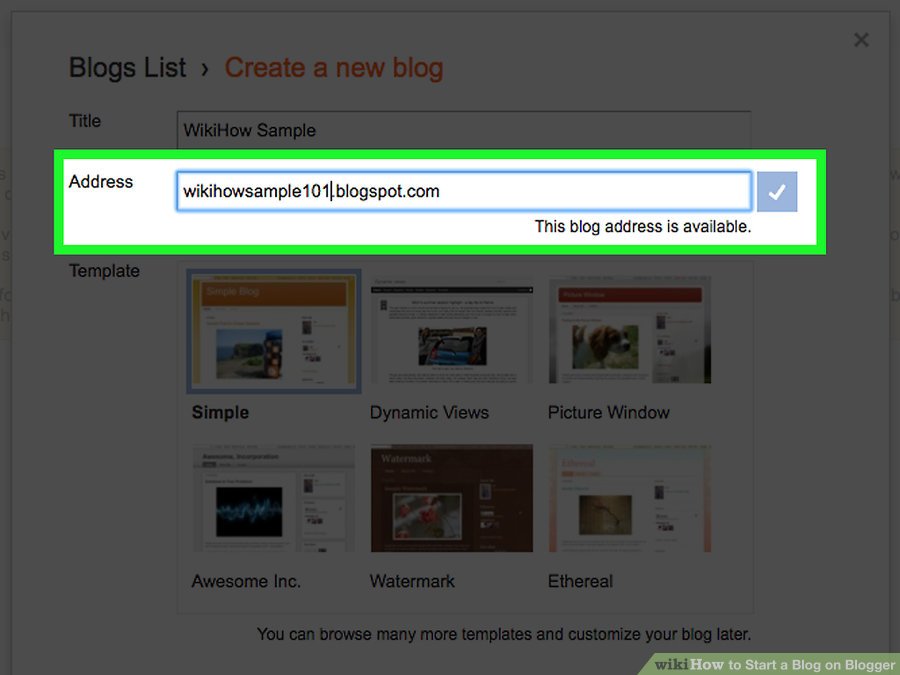Image resolution: width=900 pixels, height=675 pixels.
Task: Click the 'Address' field label
Action: tap(101, 182)
